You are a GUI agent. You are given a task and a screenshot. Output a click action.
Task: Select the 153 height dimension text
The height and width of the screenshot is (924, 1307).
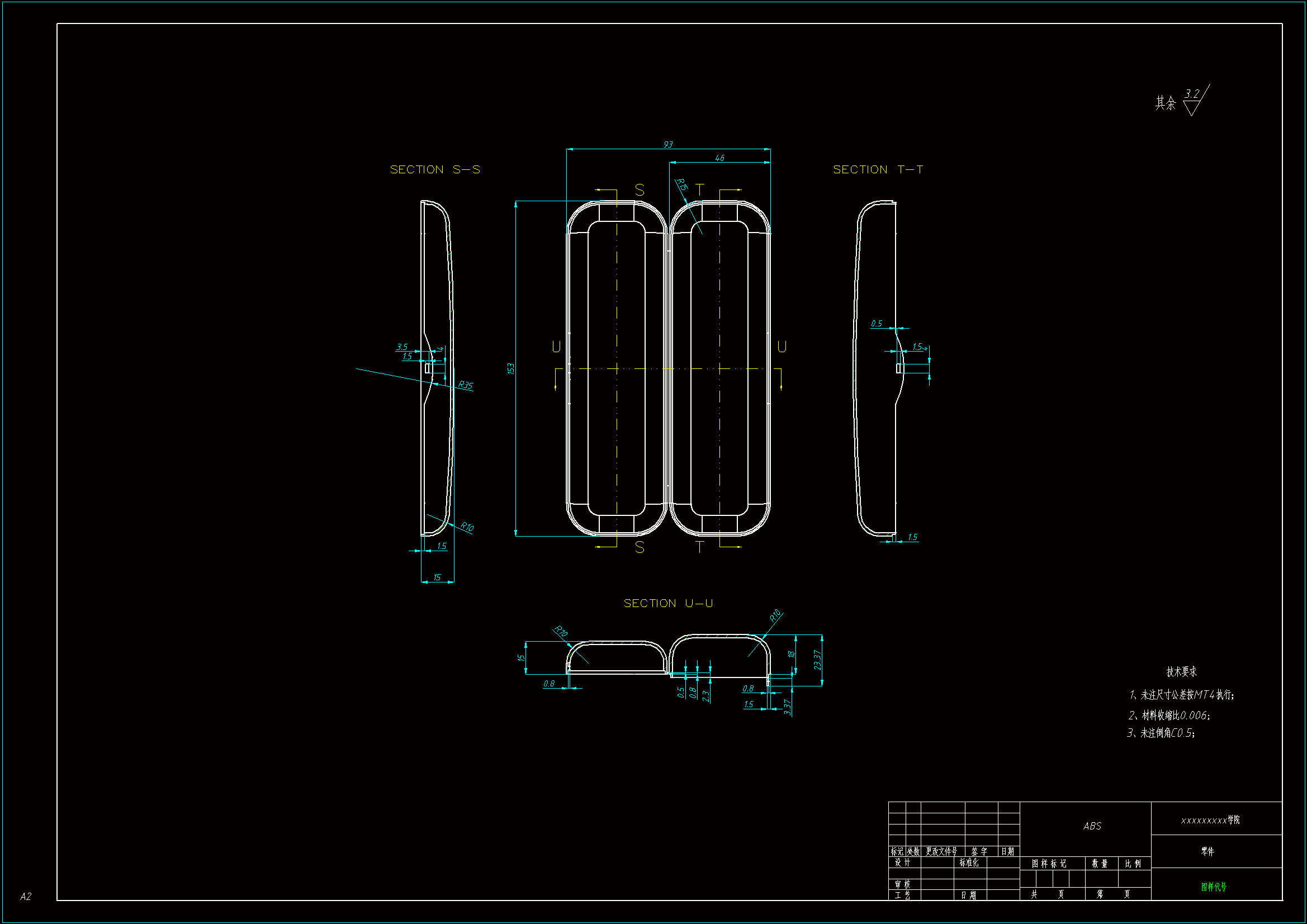510,369
